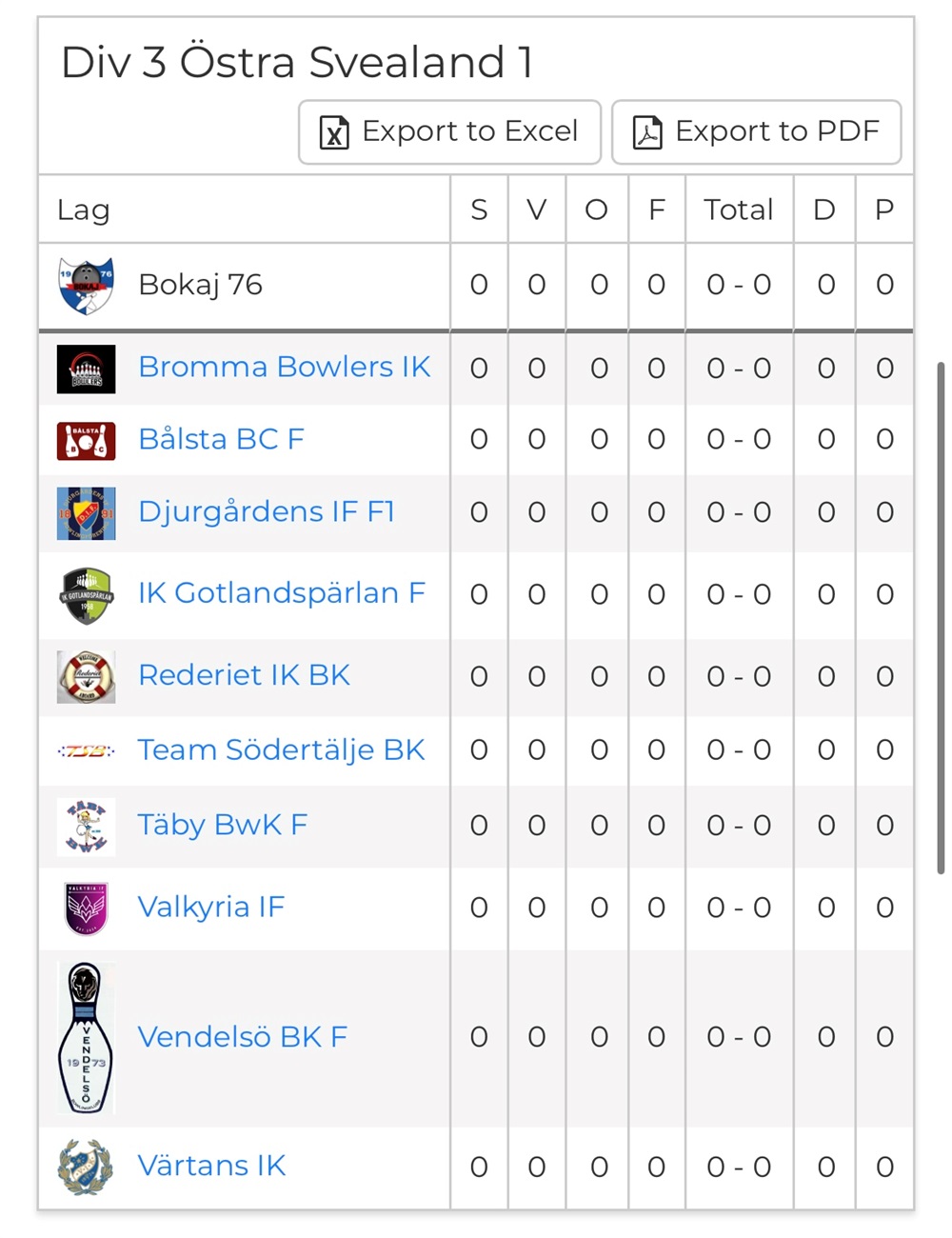Click the vertical scrollbar beside the table
Viewport: 952px width, 1238px height.
[941, 617]
